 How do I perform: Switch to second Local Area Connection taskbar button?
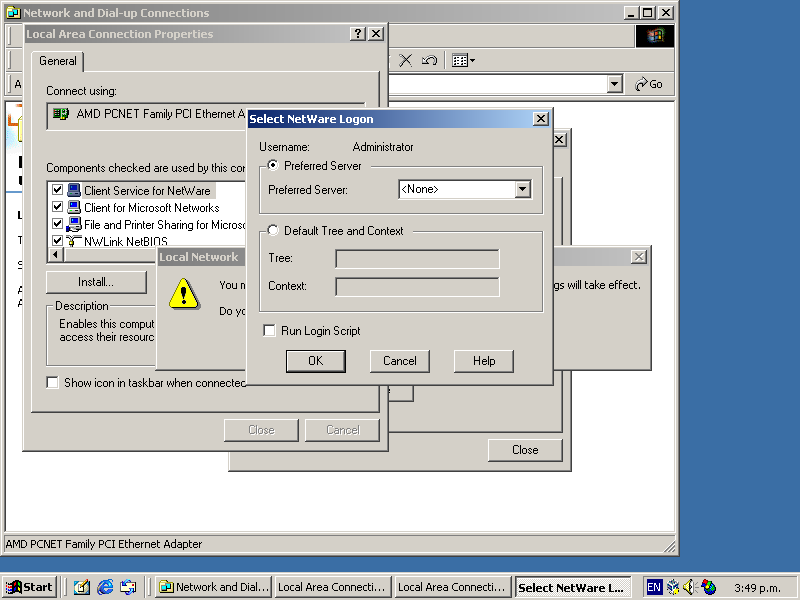pyautogui.click(x=453, y=587)
